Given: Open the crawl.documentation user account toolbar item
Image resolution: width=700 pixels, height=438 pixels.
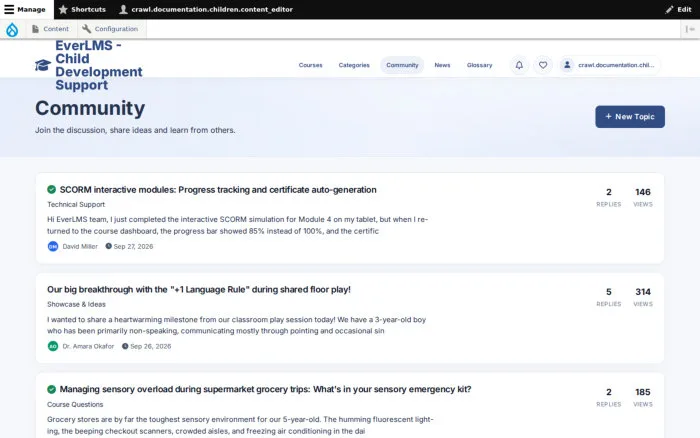Looking at the screenshot, I should tap(206, 9).
